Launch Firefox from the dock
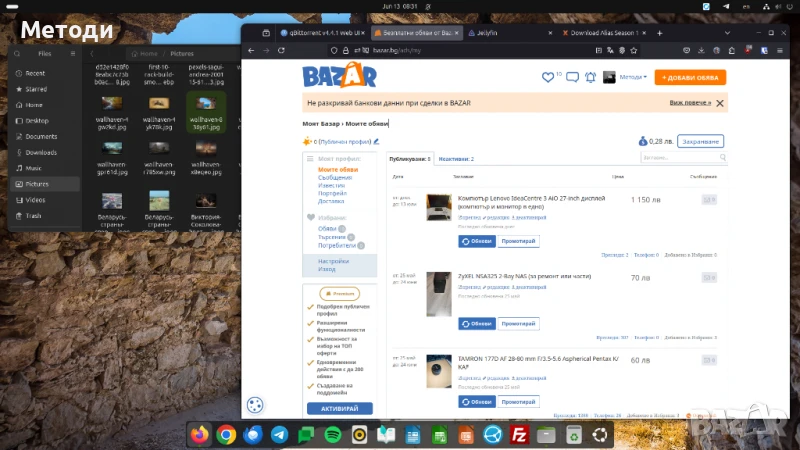The width and height of the screenshot is (800, 450). 200,435
